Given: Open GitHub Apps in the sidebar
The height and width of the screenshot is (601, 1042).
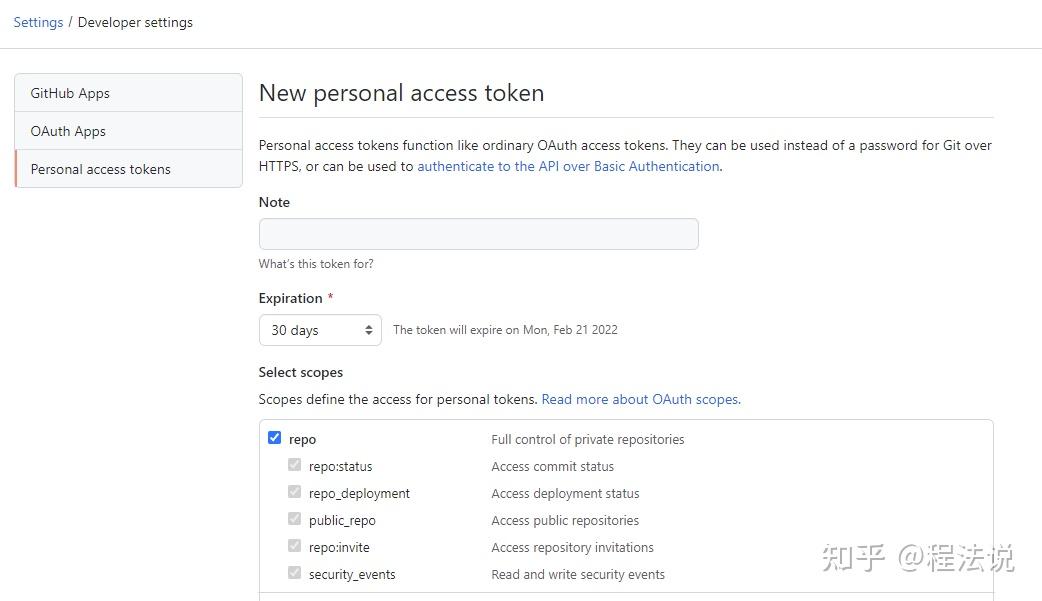Looking at the screenshot, I should pos(128,93).
